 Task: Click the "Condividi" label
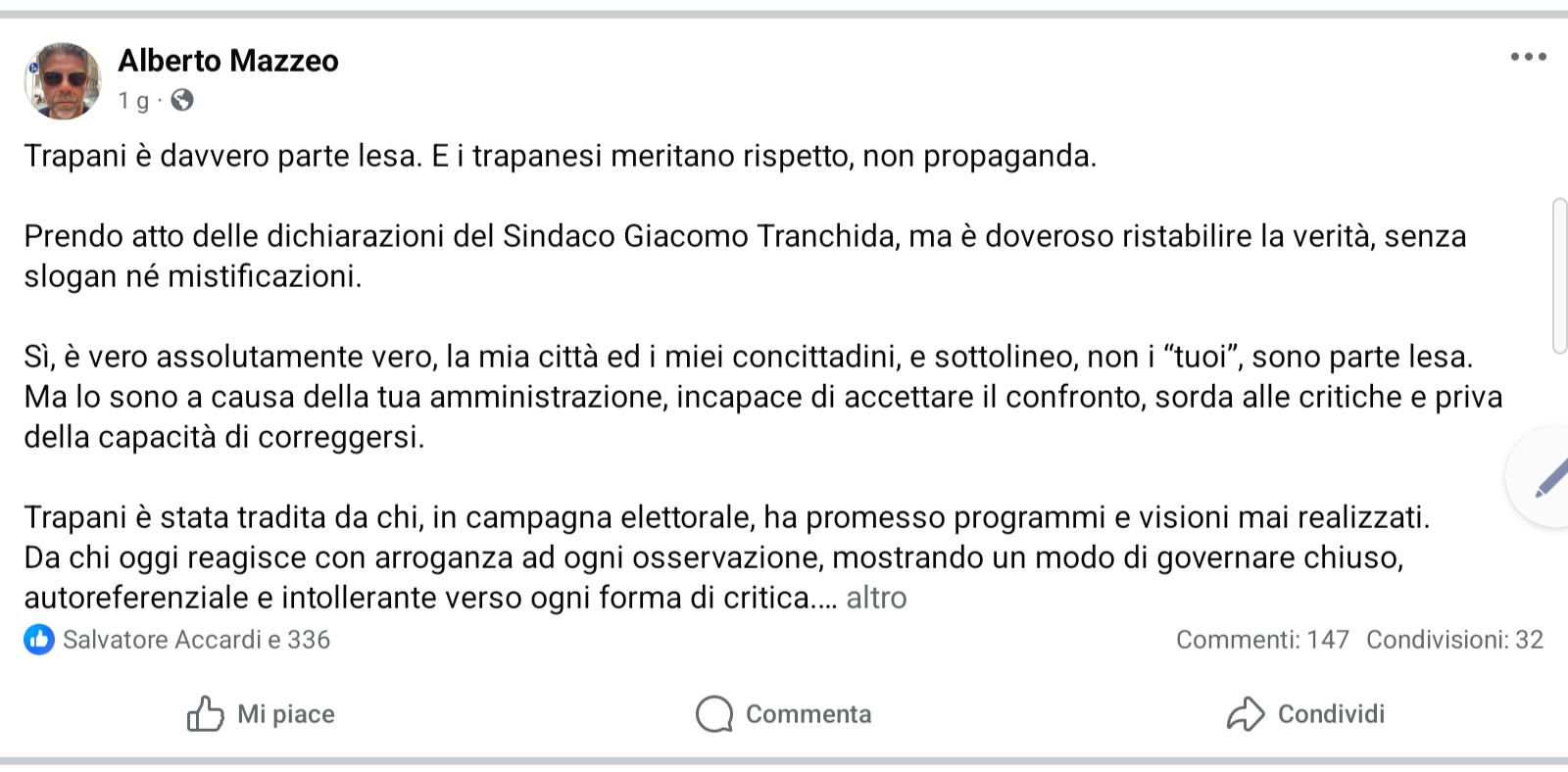coord(1331,714)
